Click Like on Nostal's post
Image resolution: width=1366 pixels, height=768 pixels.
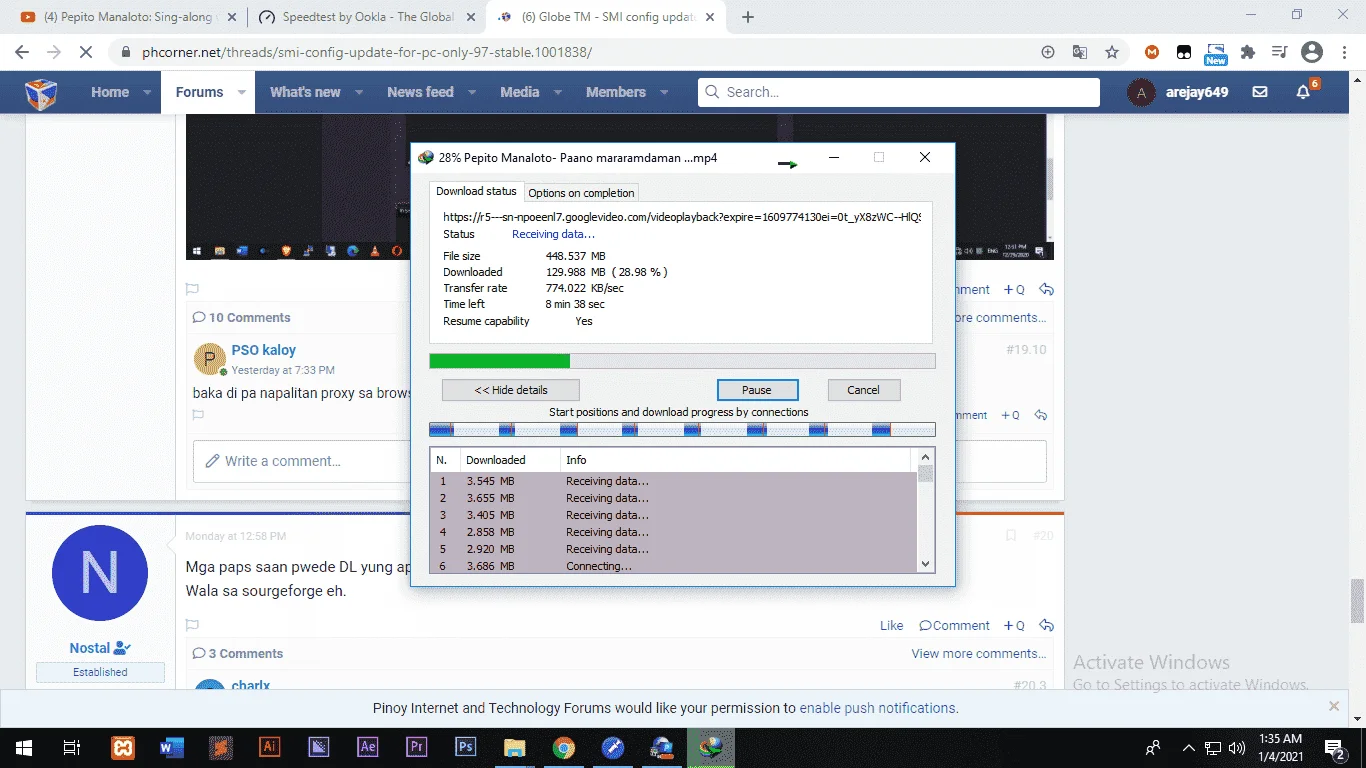click(x=892, y=625)
